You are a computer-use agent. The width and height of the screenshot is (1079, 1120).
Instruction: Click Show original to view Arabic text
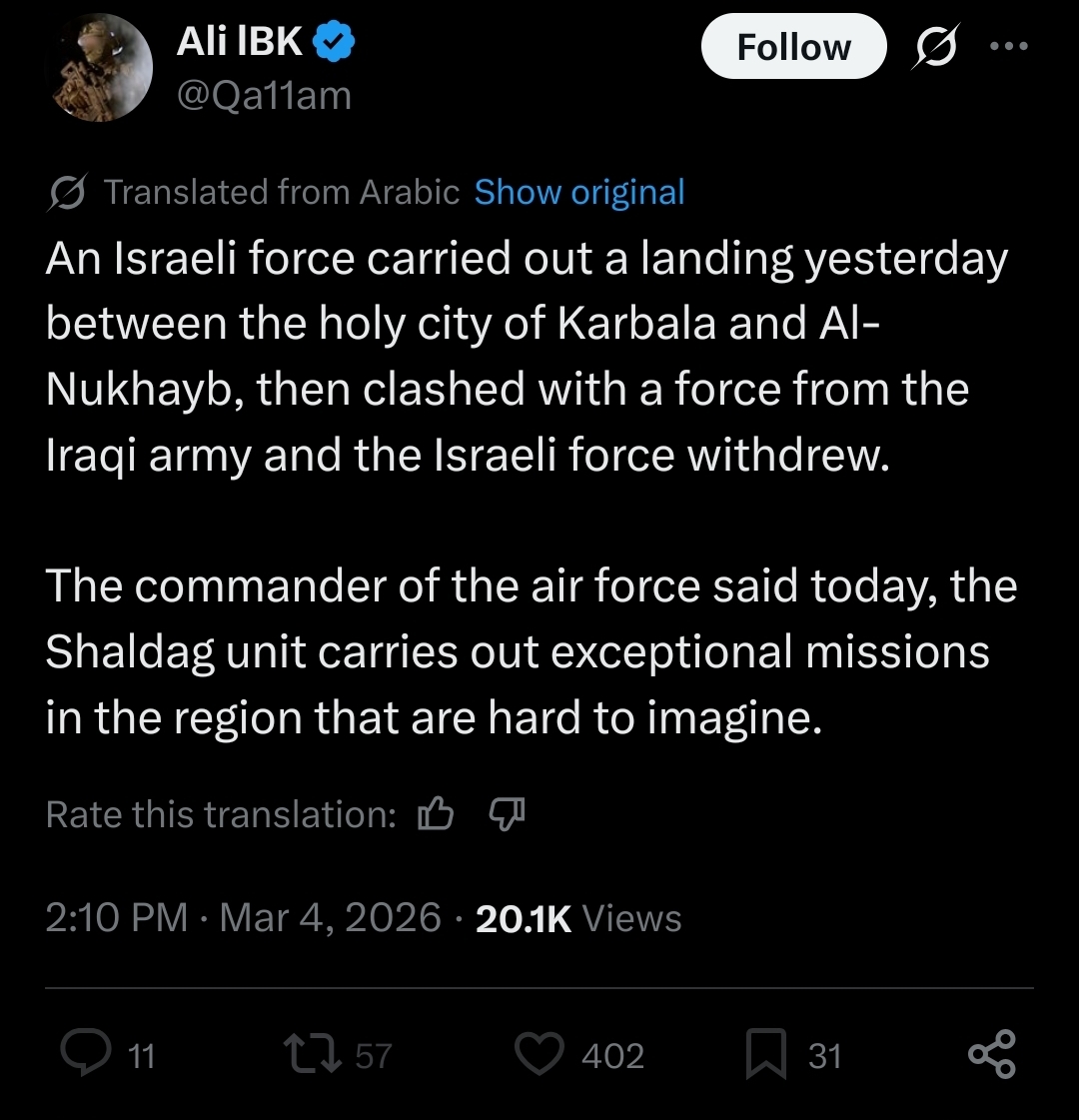[579, 192]
